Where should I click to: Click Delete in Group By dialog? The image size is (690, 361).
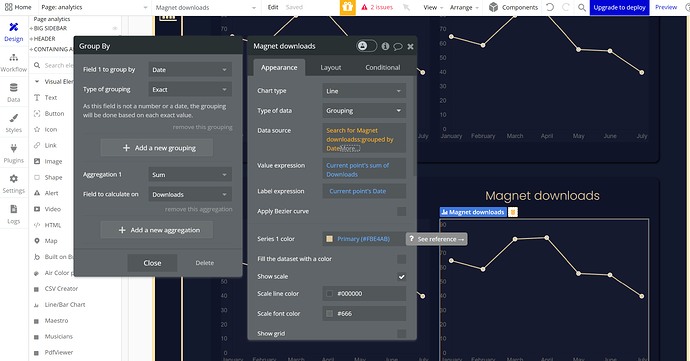click(x=205, y=263)
